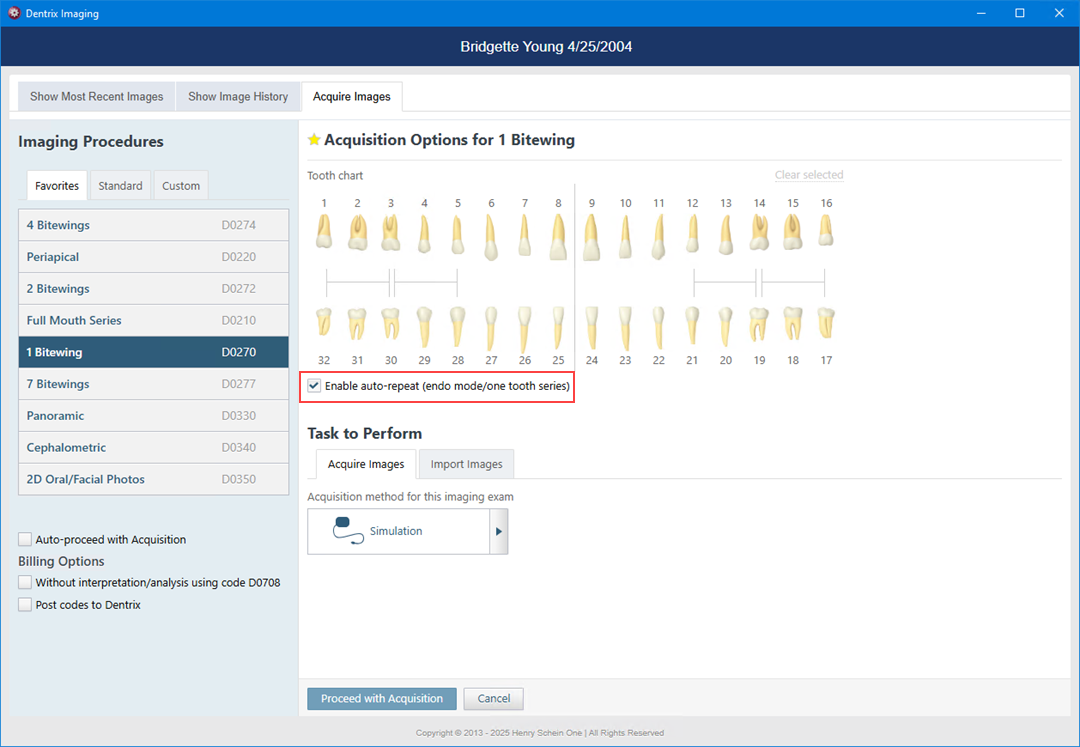1080x747 pixels.
Task: Select bitewing bracket spanning teeth 14-16
Action: (x=793, y=282)
